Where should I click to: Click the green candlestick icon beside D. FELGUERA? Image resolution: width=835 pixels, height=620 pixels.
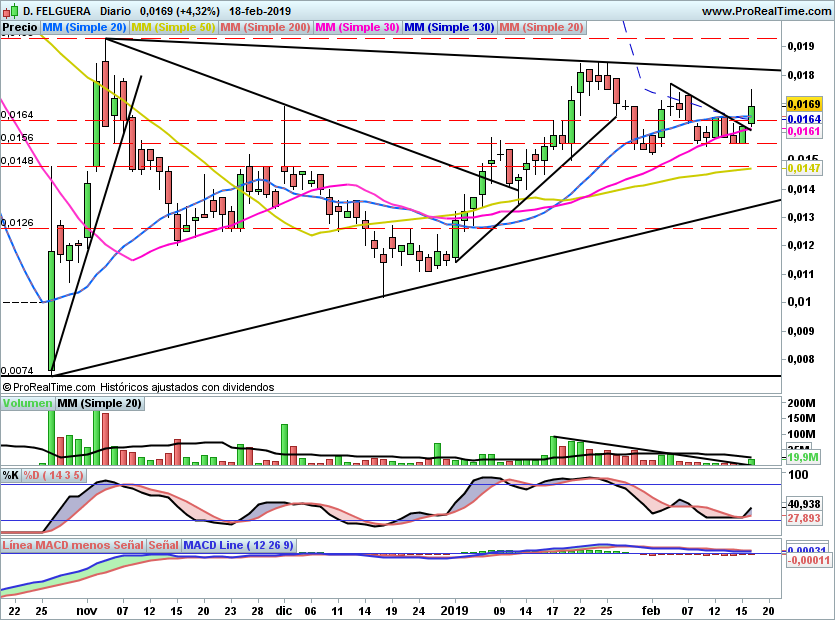click(x=10, y=10)
